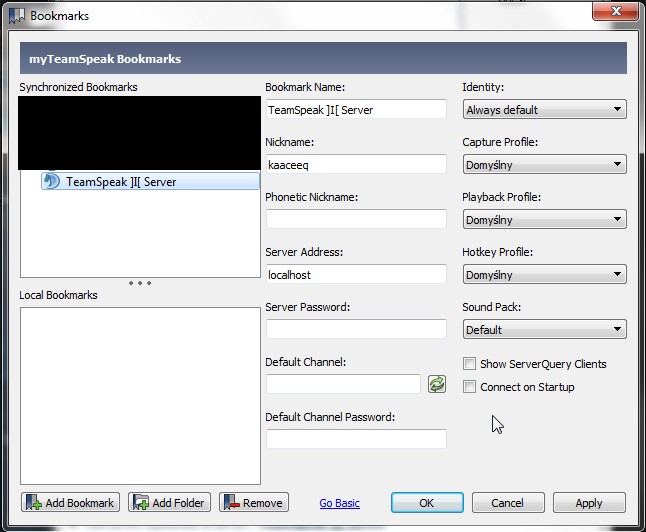Expand the Hotkey Profile dropdown
Image resolution: width=646 pixels, height=532 pixels.
(545, 274)
